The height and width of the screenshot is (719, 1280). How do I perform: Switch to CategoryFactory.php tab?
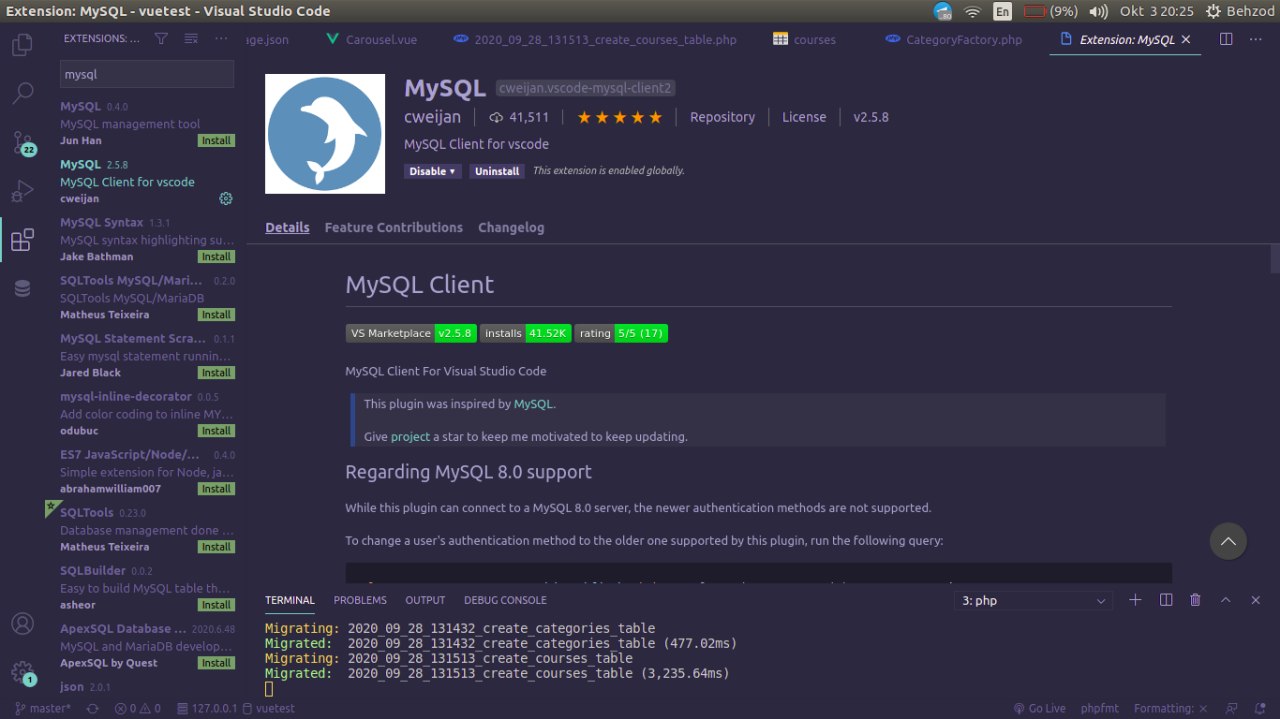954,40
